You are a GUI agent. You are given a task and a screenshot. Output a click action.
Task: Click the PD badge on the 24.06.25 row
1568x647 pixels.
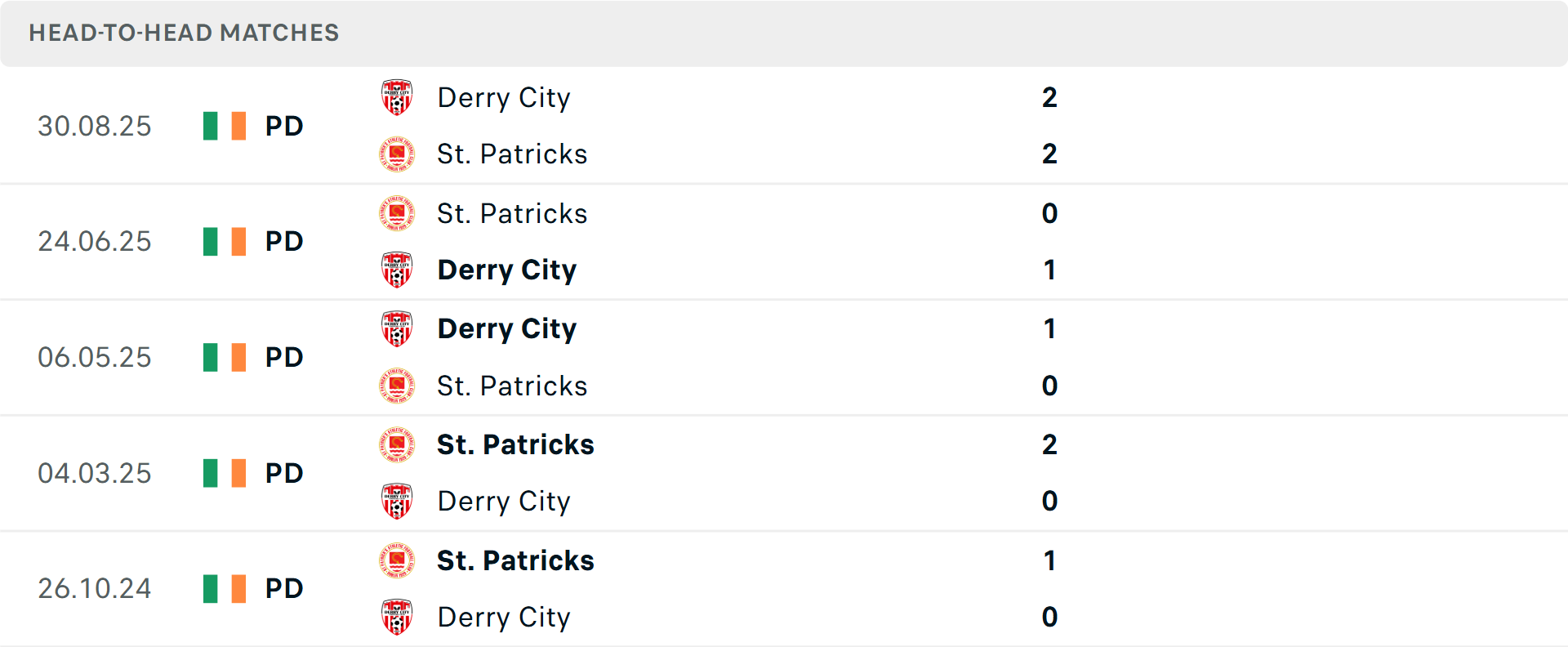(283, 241)
